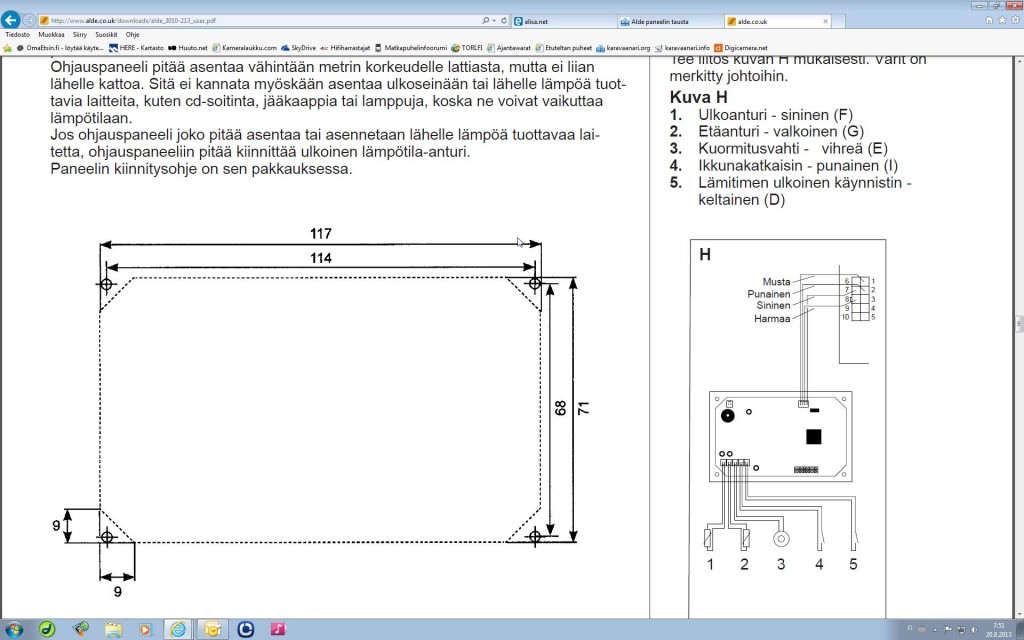Click the Refresh icon in the address bar
1024x640 pixels.
click(503, 20)
